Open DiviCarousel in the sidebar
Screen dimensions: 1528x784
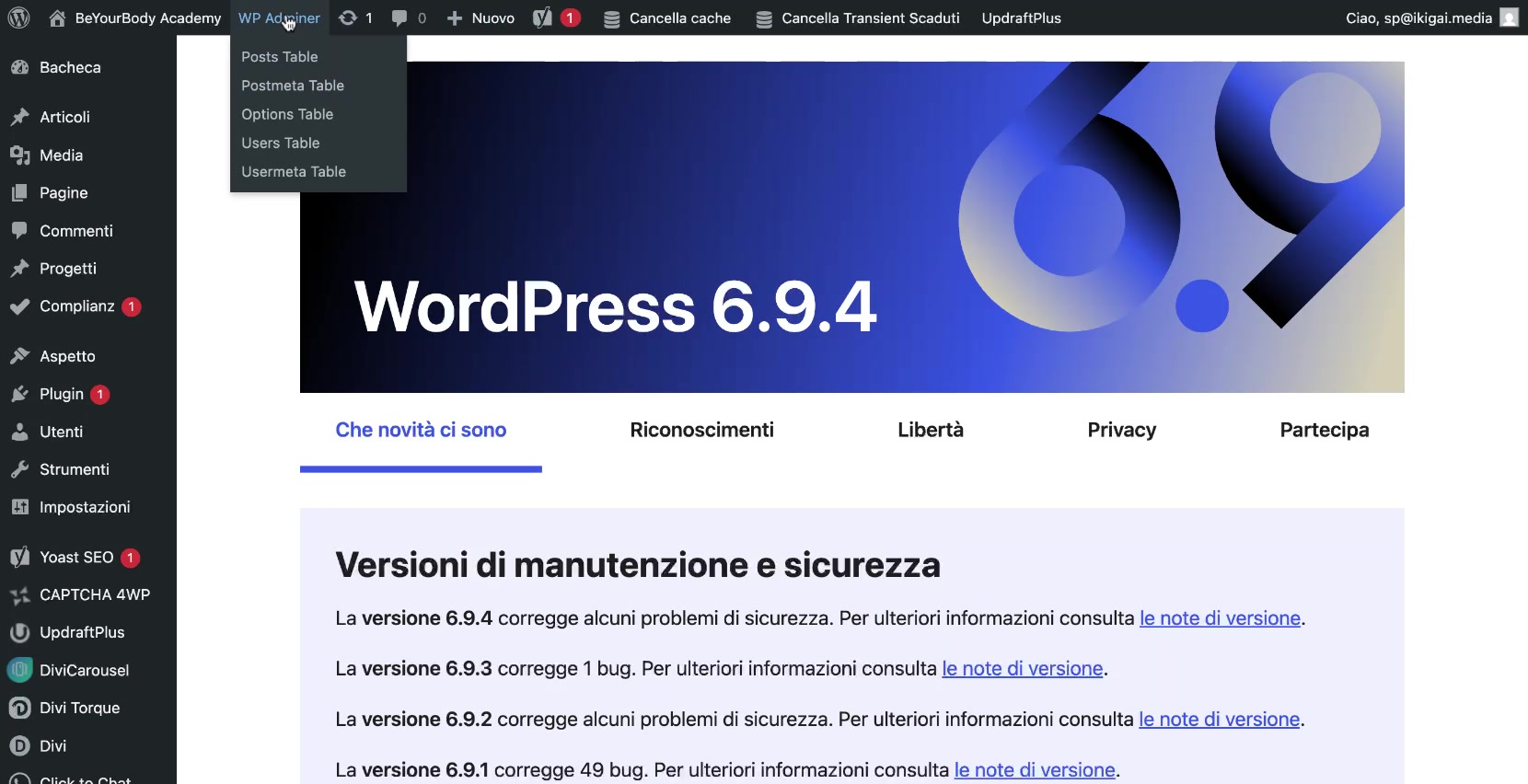(84, 670)
